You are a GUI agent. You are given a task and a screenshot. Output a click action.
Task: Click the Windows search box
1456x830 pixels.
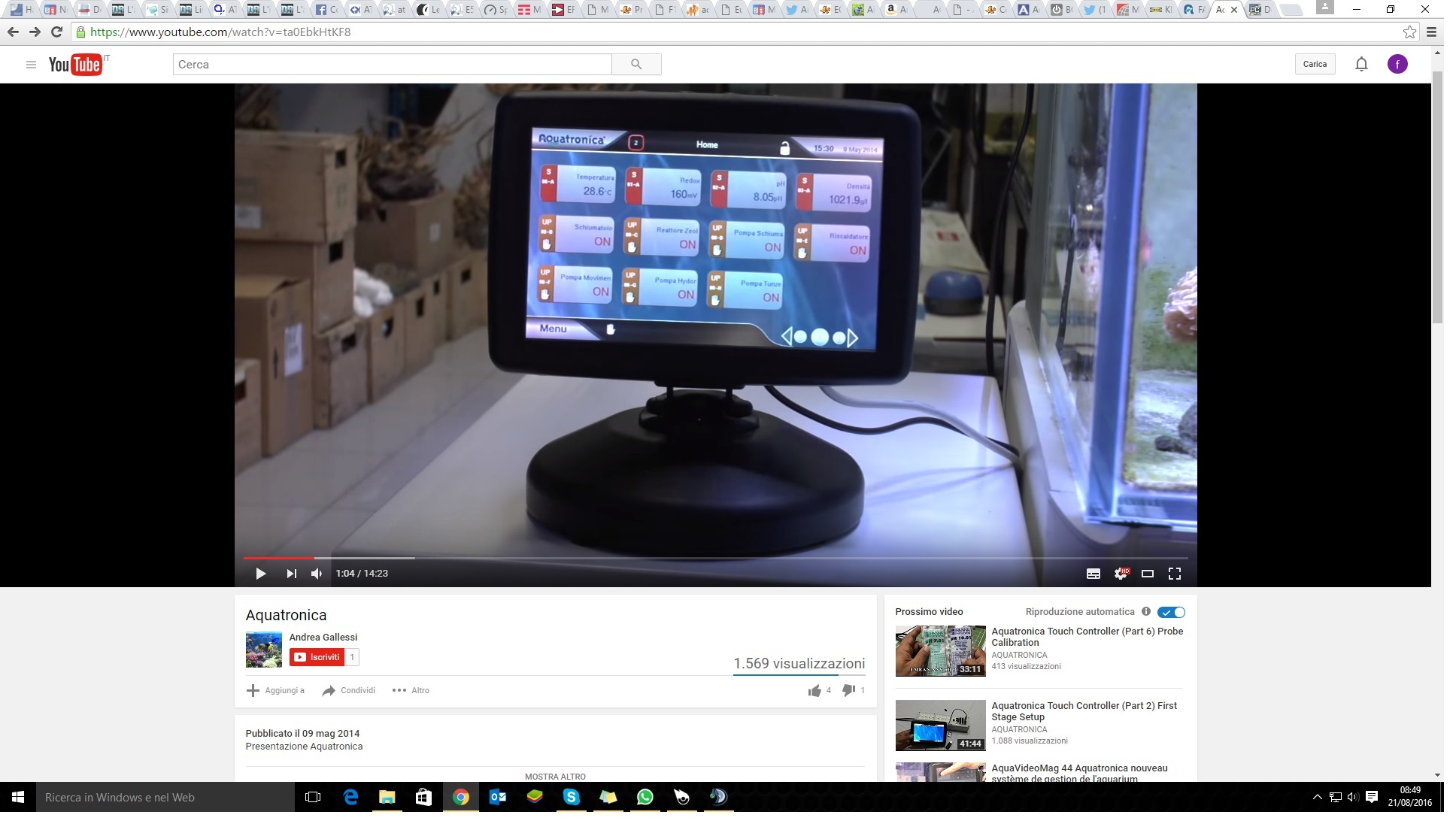[165, 797]
